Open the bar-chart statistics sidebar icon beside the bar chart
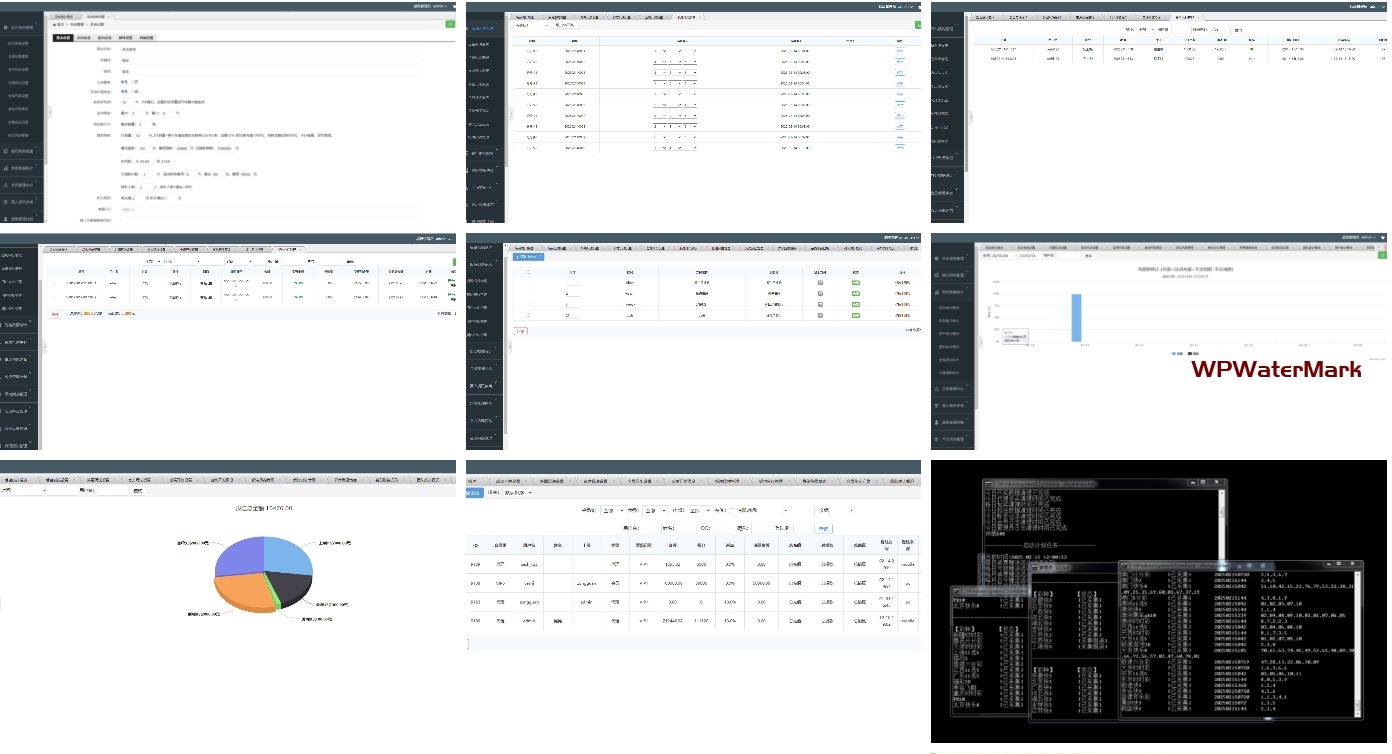This screenshot has height=754, width=1392. 937,291
